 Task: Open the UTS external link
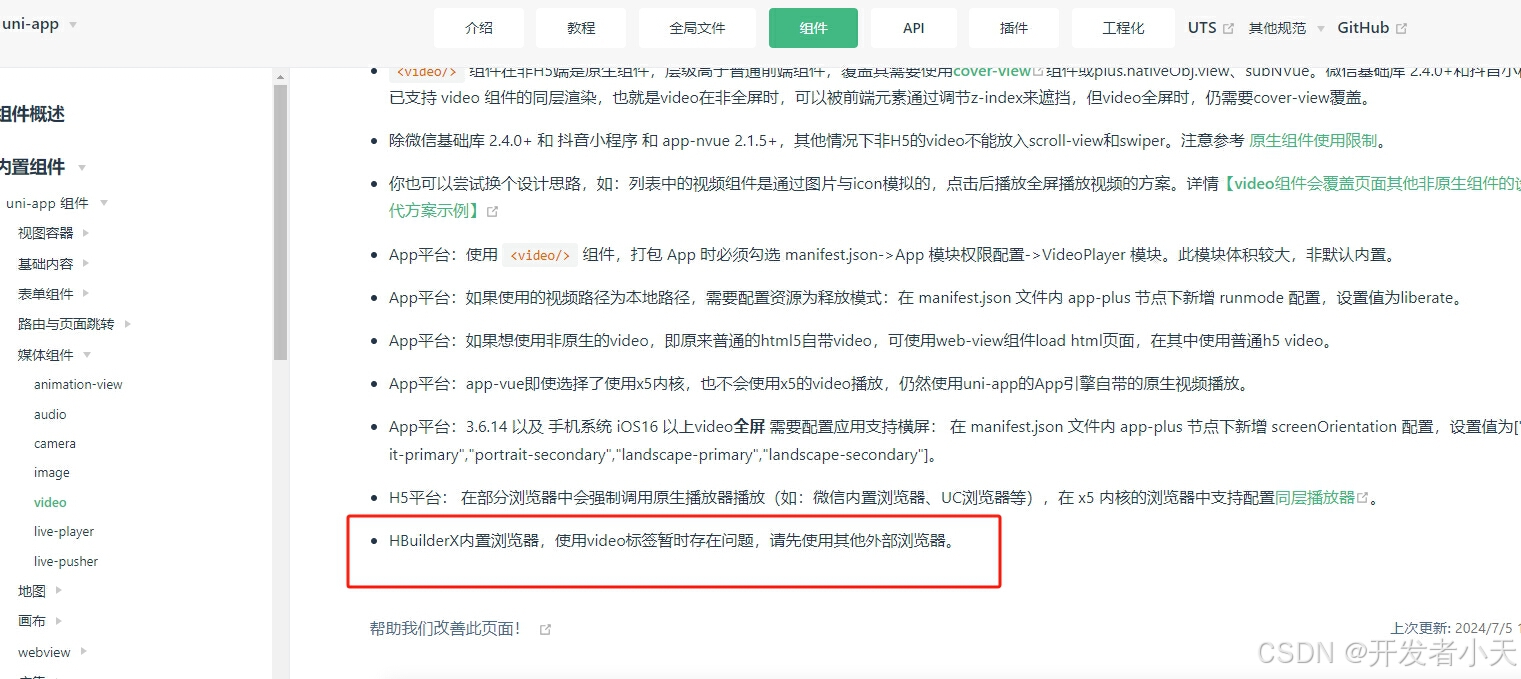point(1202,28)
